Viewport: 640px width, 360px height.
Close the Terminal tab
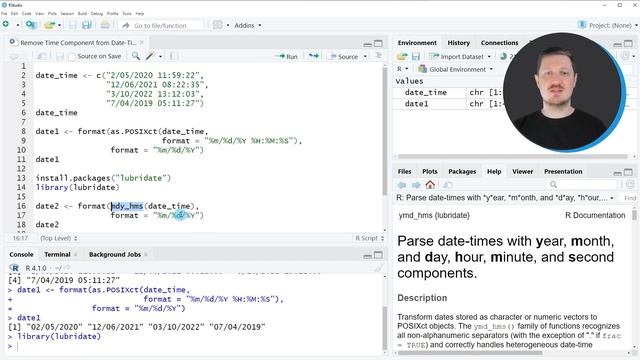(76, 254)
